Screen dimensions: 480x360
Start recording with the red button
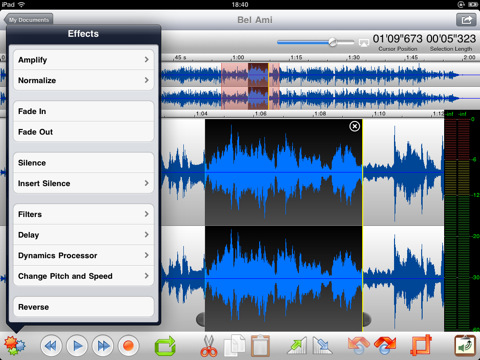click(129, 346)
